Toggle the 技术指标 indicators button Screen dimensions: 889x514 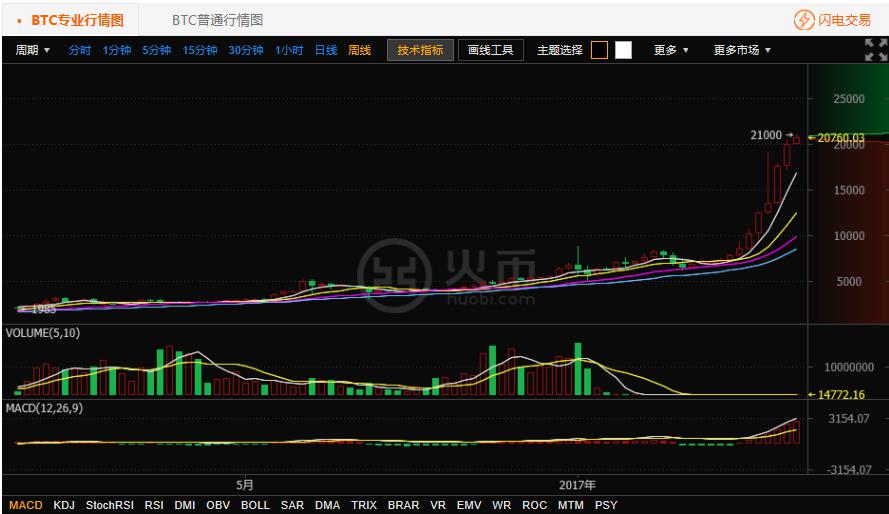click(x=420, y=50)
